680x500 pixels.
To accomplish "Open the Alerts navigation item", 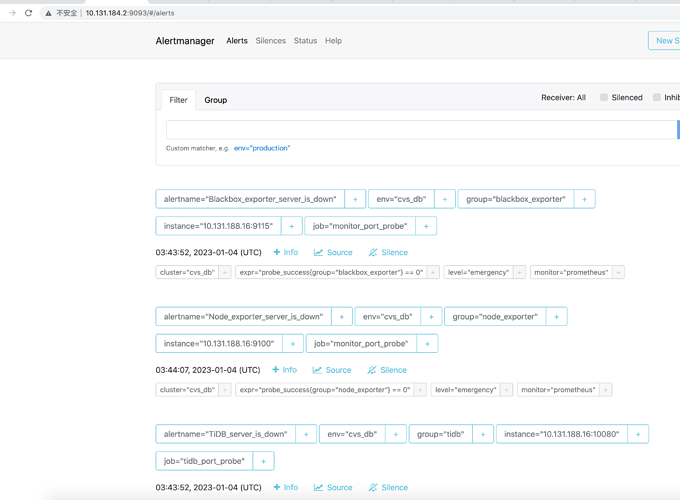I will 237,41.
